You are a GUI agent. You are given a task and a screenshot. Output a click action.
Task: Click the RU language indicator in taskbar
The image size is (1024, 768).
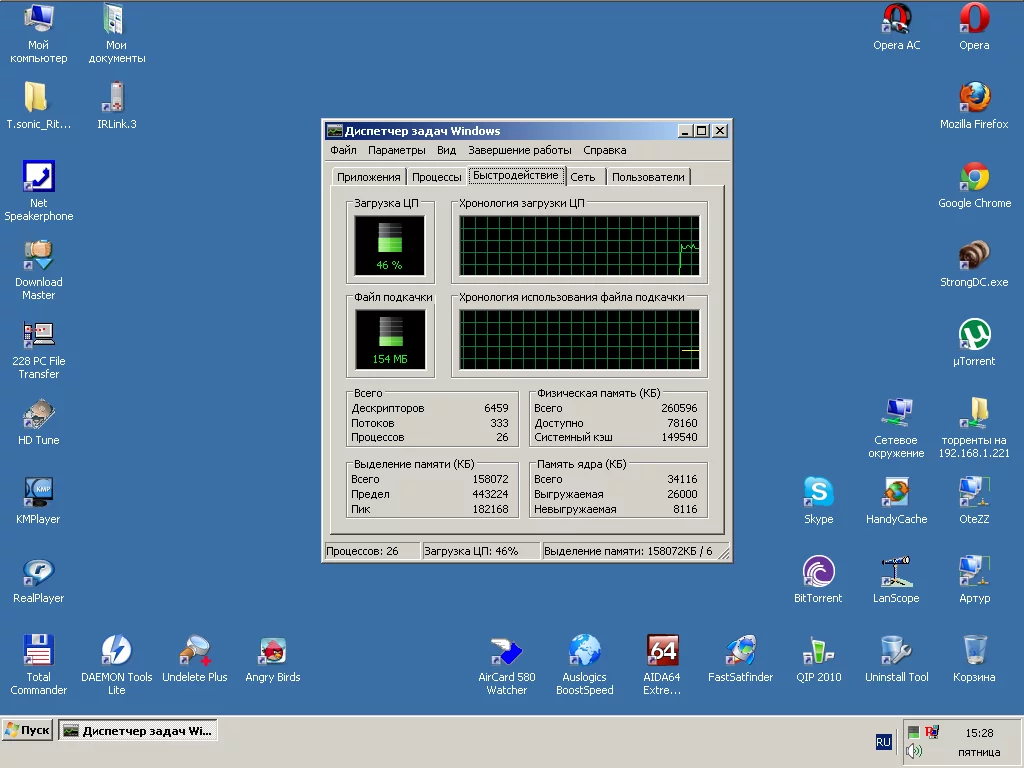point(883,742)
